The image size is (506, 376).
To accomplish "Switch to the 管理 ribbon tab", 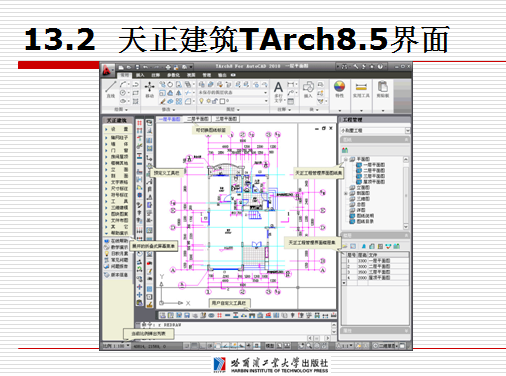I will [207, 75].
